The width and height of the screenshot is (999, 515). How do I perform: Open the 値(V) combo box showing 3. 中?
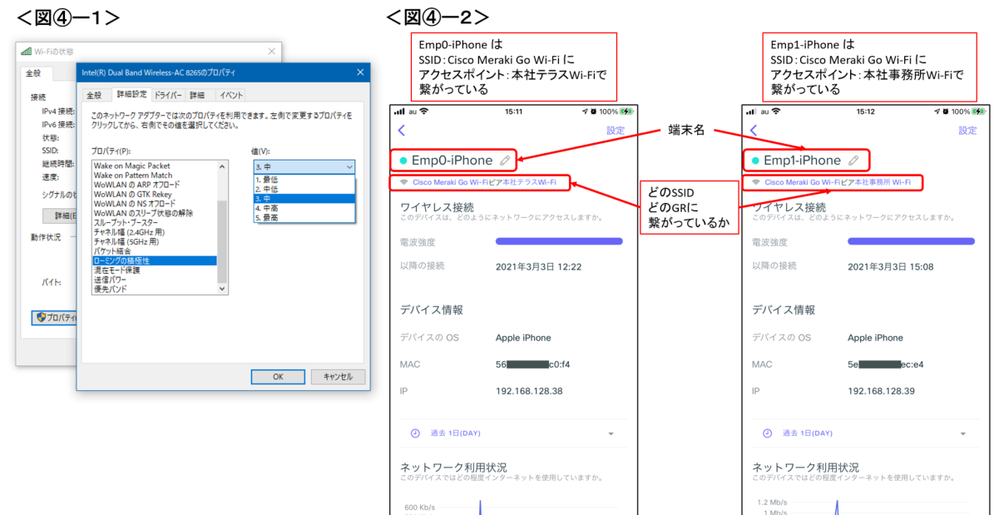(304, 167)
